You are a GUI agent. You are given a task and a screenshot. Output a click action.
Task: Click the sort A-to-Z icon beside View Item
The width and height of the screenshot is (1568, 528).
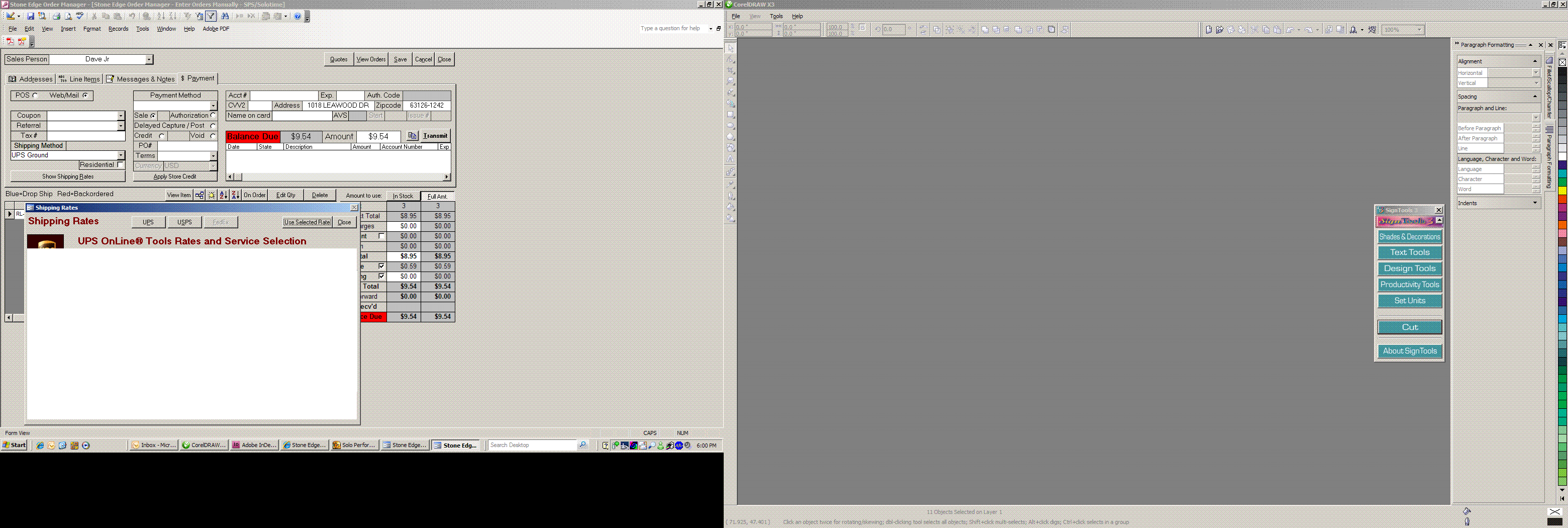pyautogui.click(x=224, y=196)
